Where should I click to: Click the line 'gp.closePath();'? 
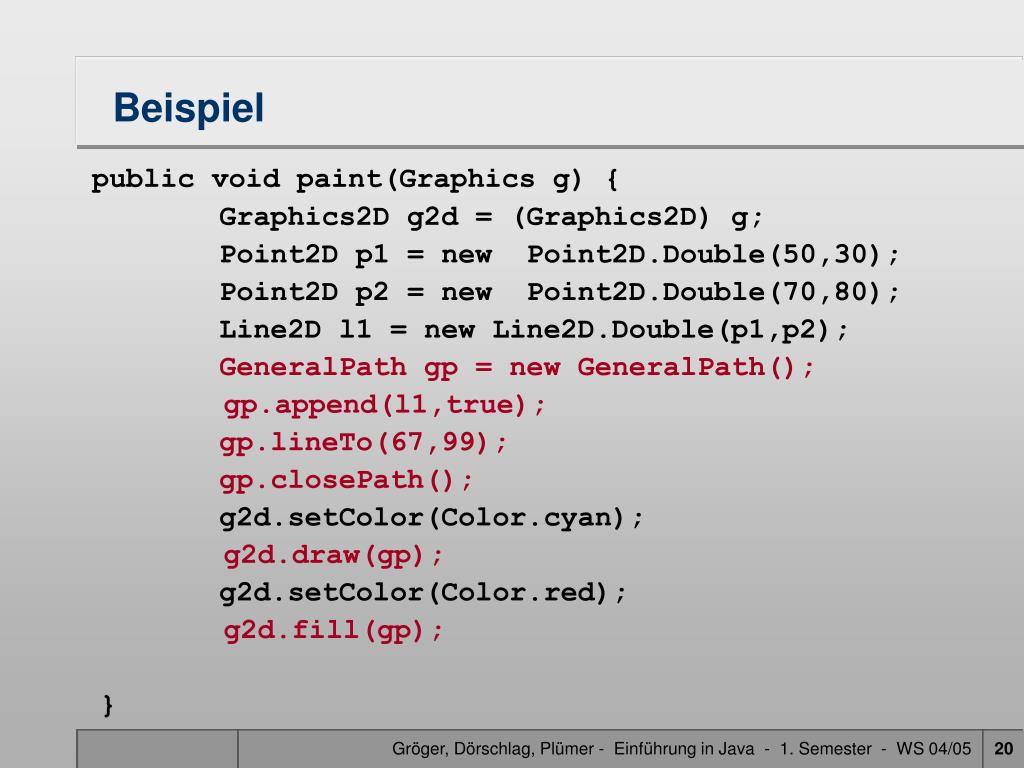tap(346, 480)
